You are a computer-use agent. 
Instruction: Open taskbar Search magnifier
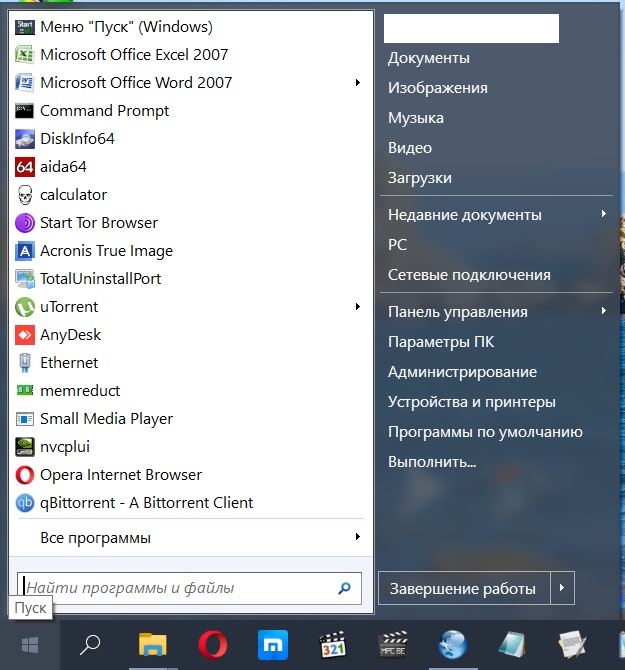click(x=90, y=645)
